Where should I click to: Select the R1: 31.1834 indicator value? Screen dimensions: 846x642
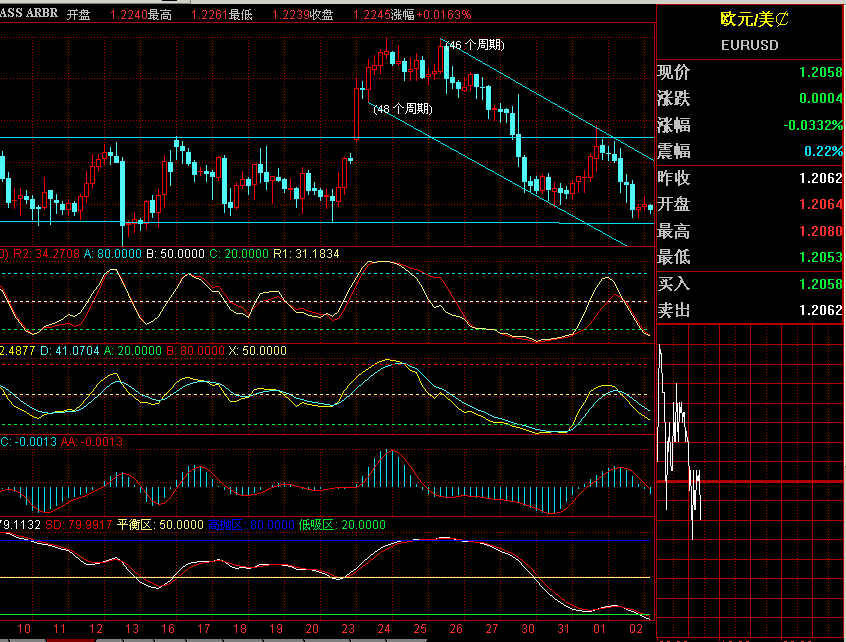(x=306, y=254)
